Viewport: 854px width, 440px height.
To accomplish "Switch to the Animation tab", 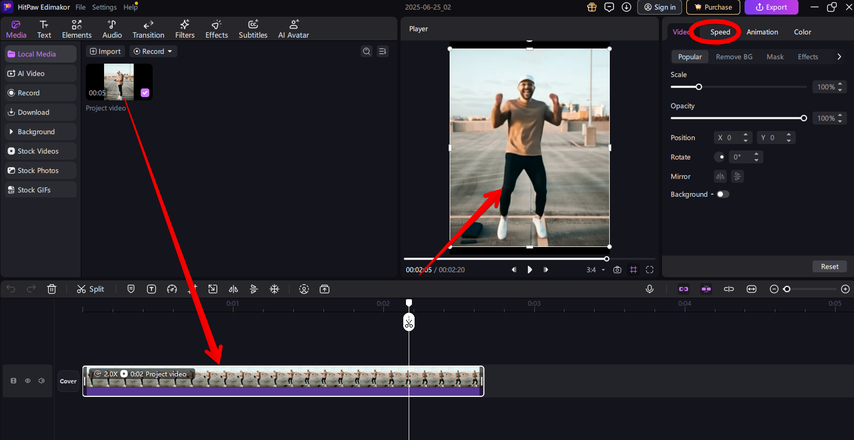I will tap(762, 32).
